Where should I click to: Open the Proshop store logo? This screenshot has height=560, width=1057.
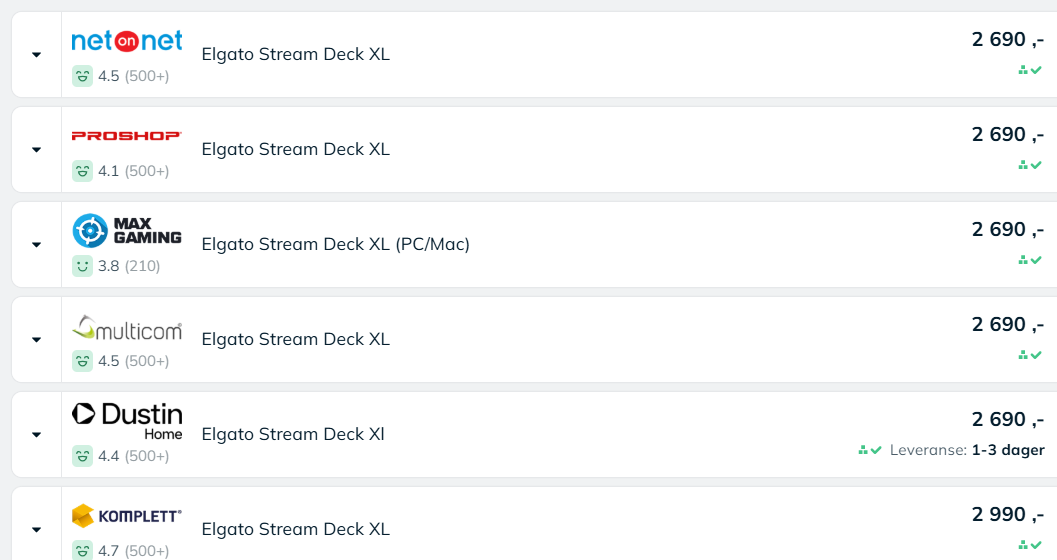pos(127,135)
